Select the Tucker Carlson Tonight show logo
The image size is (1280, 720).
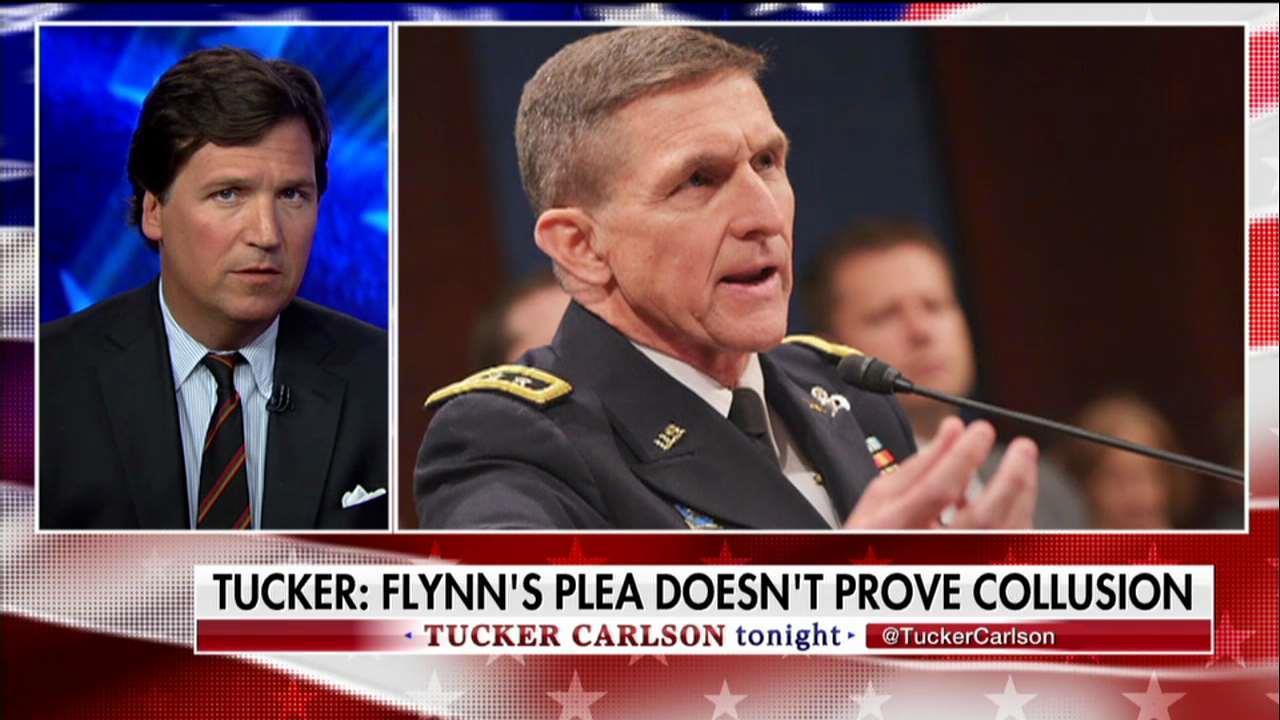[x=633, y=636]
